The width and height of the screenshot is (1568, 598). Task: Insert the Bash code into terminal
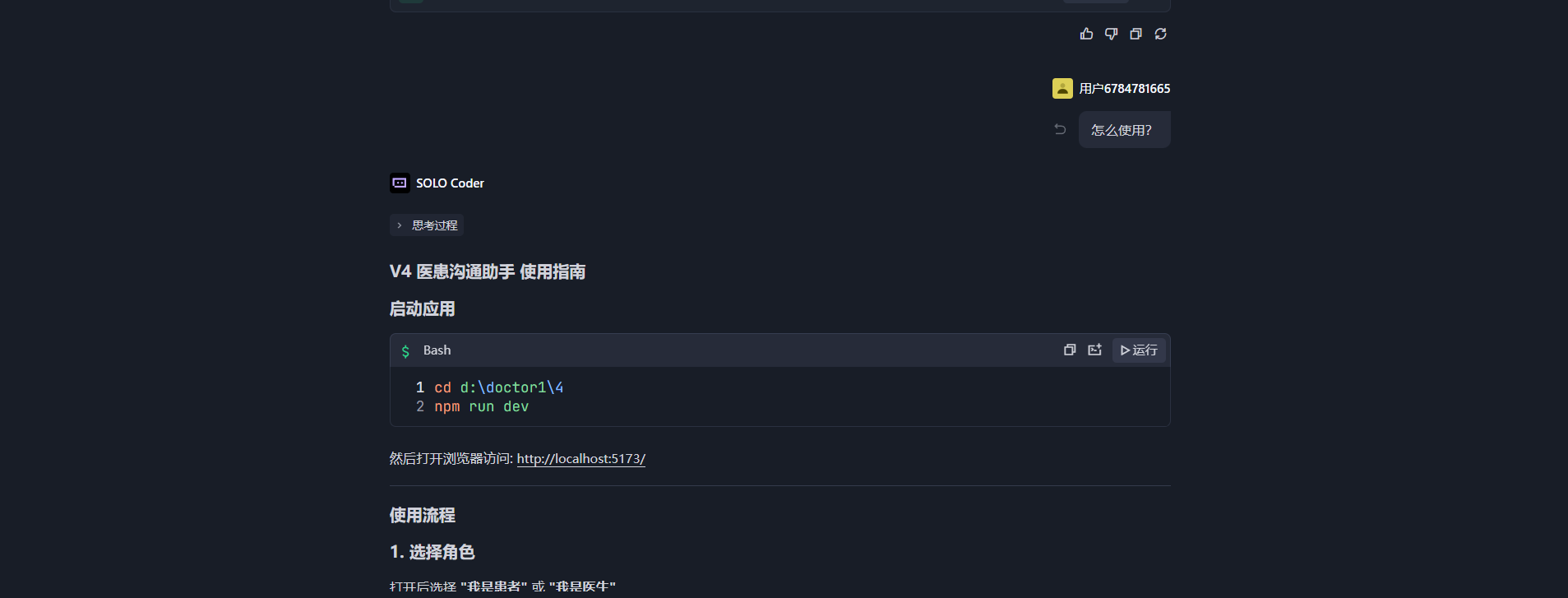coord(1094,350)
